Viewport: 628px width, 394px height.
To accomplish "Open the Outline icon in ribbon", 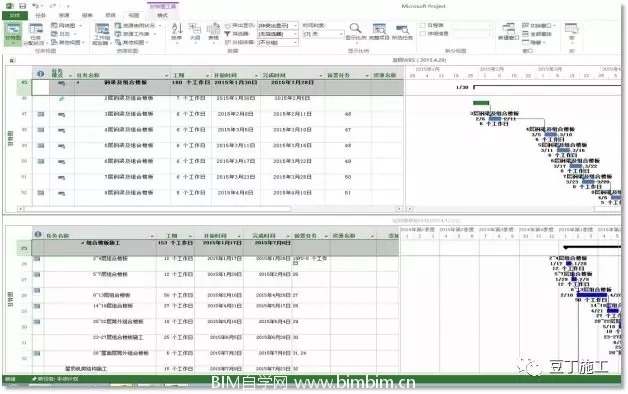I will tap(195, 31).
